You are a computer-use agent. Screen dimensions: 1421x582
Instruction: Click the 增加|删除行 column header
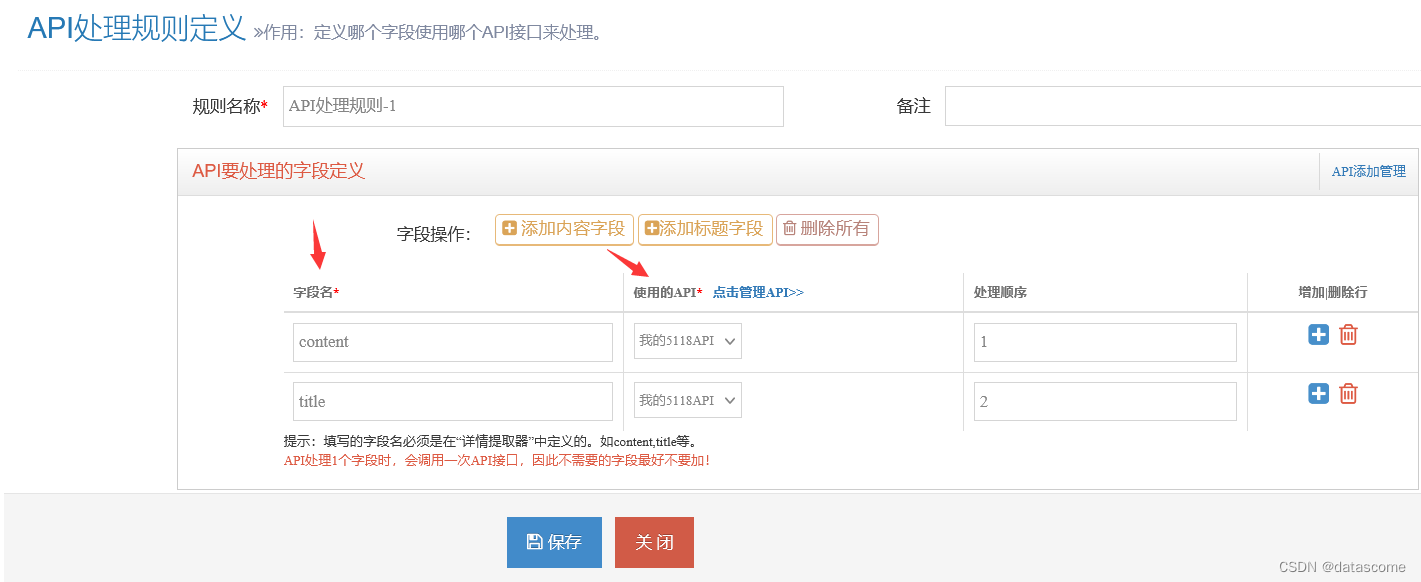pyautogui.click(x=1333, y=292)
